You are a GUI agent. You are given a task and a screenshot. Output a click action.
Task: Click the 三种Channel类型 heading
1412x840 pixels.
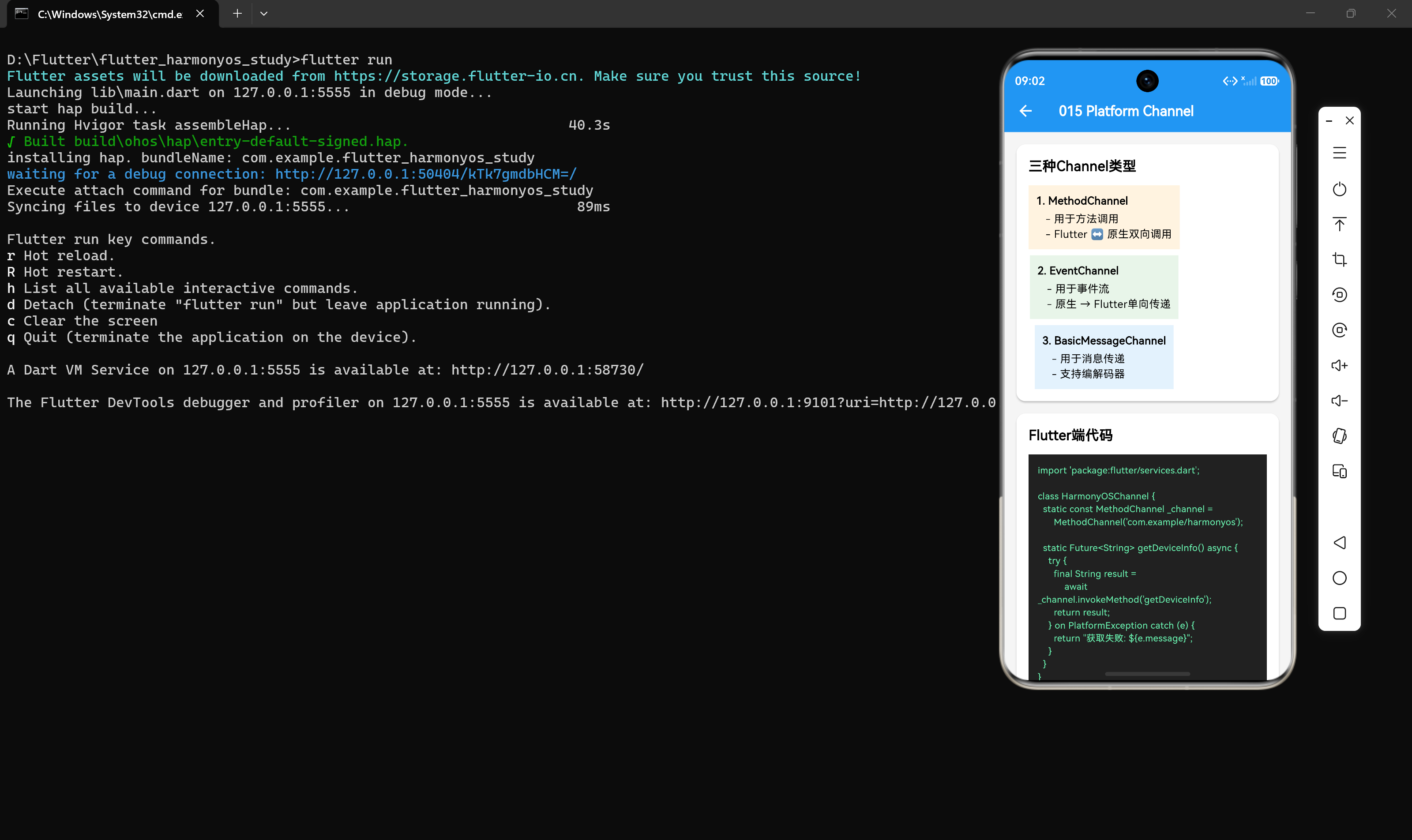[x=1082, y=166]
